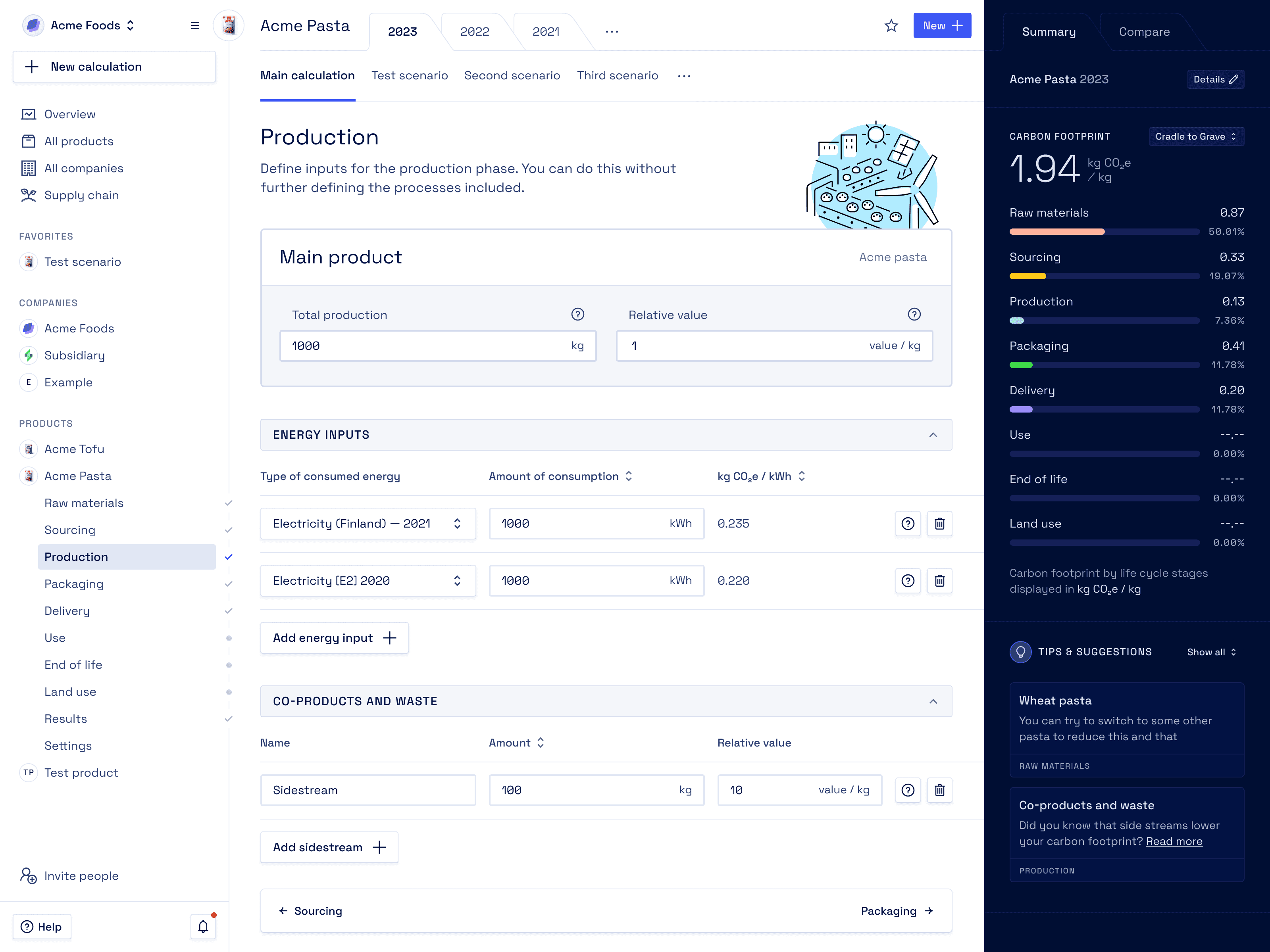Click the hamburger menu icon in sidebar

pos(195,26)
